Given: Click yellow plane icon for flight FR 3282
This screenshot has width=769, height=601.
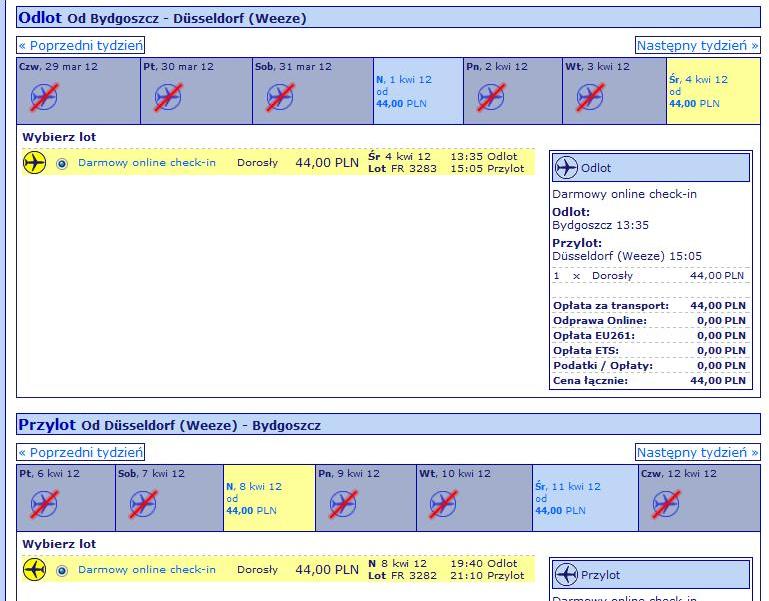Looking at the screenshot, I should pyautogui.click(x=34, y=570).
